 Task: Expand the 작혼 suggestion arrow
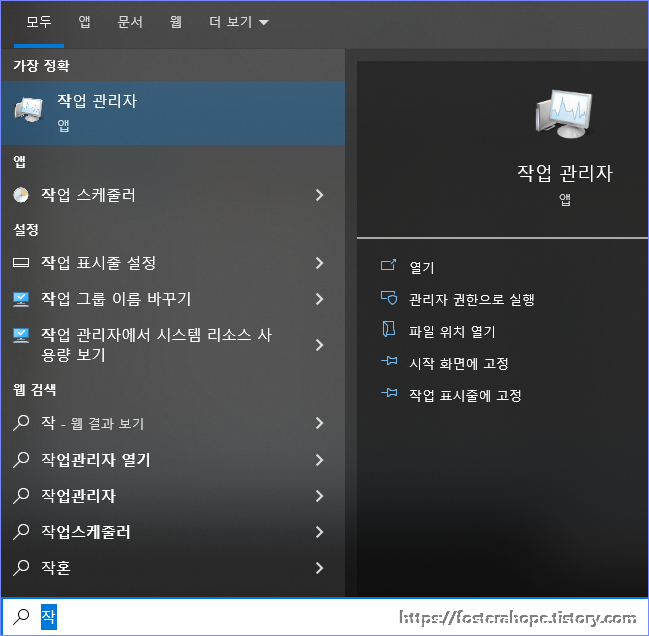[x=319, y=568]
